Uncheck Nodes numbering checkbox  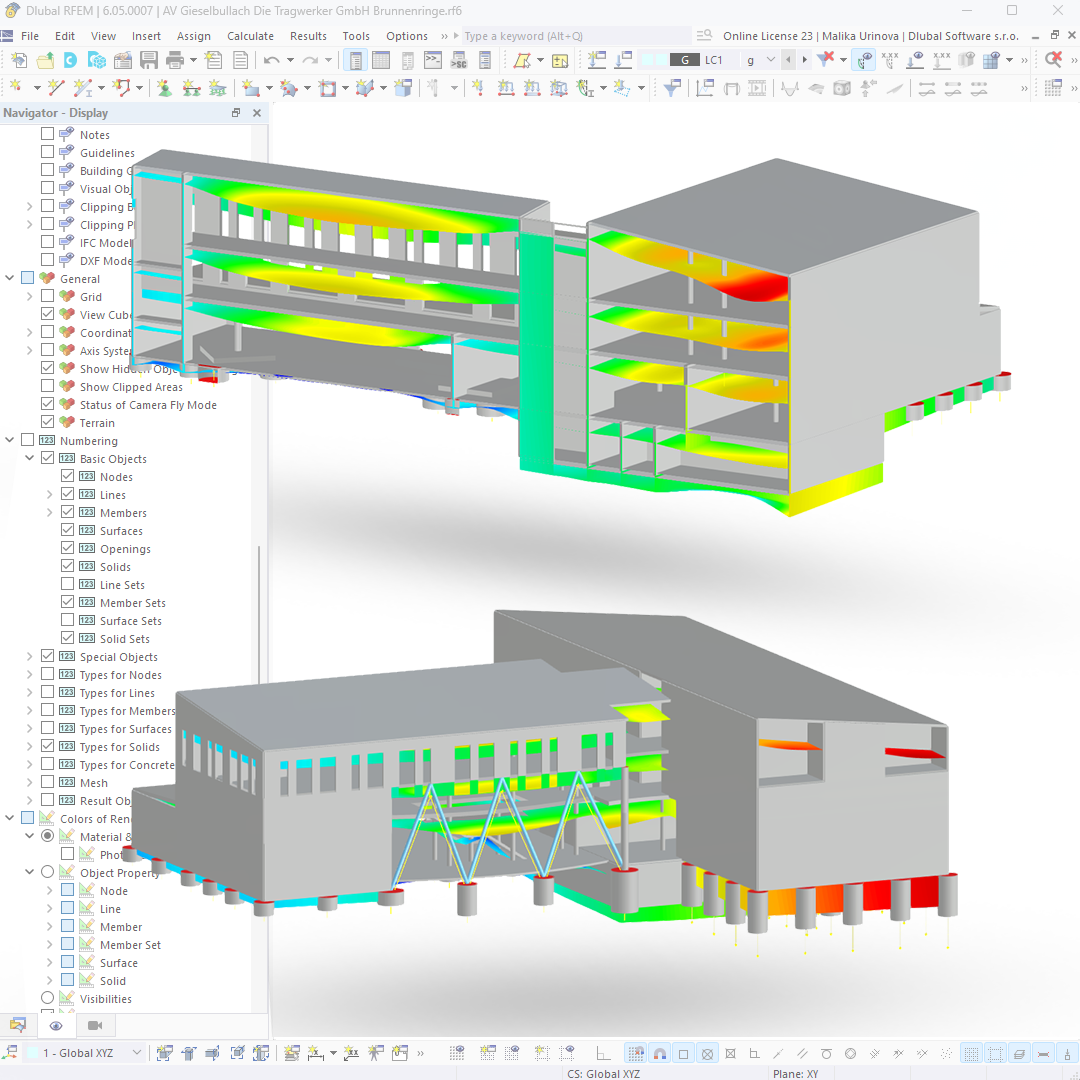point(68,476)
